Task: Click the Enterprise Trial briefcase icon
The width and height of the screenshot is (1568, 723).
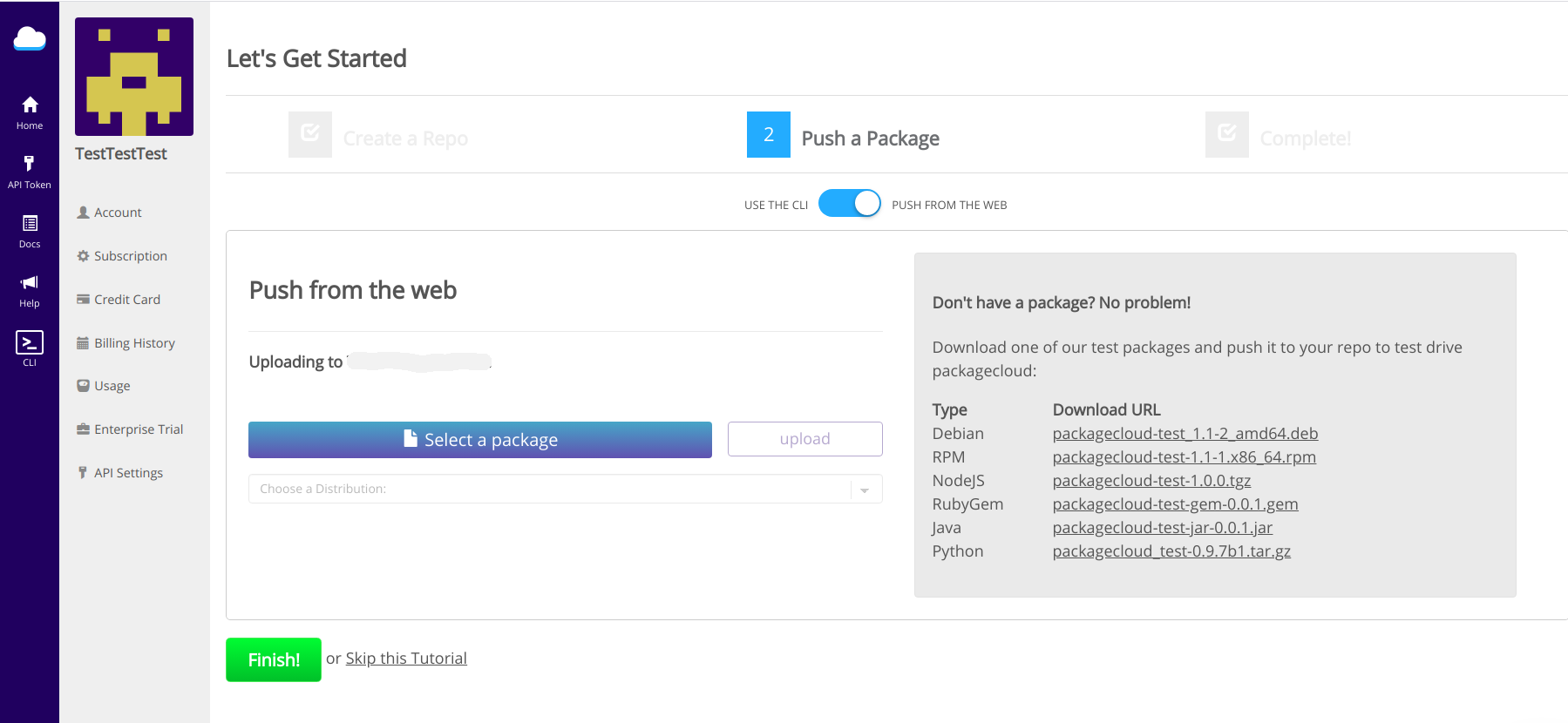Action: point(84,429)
